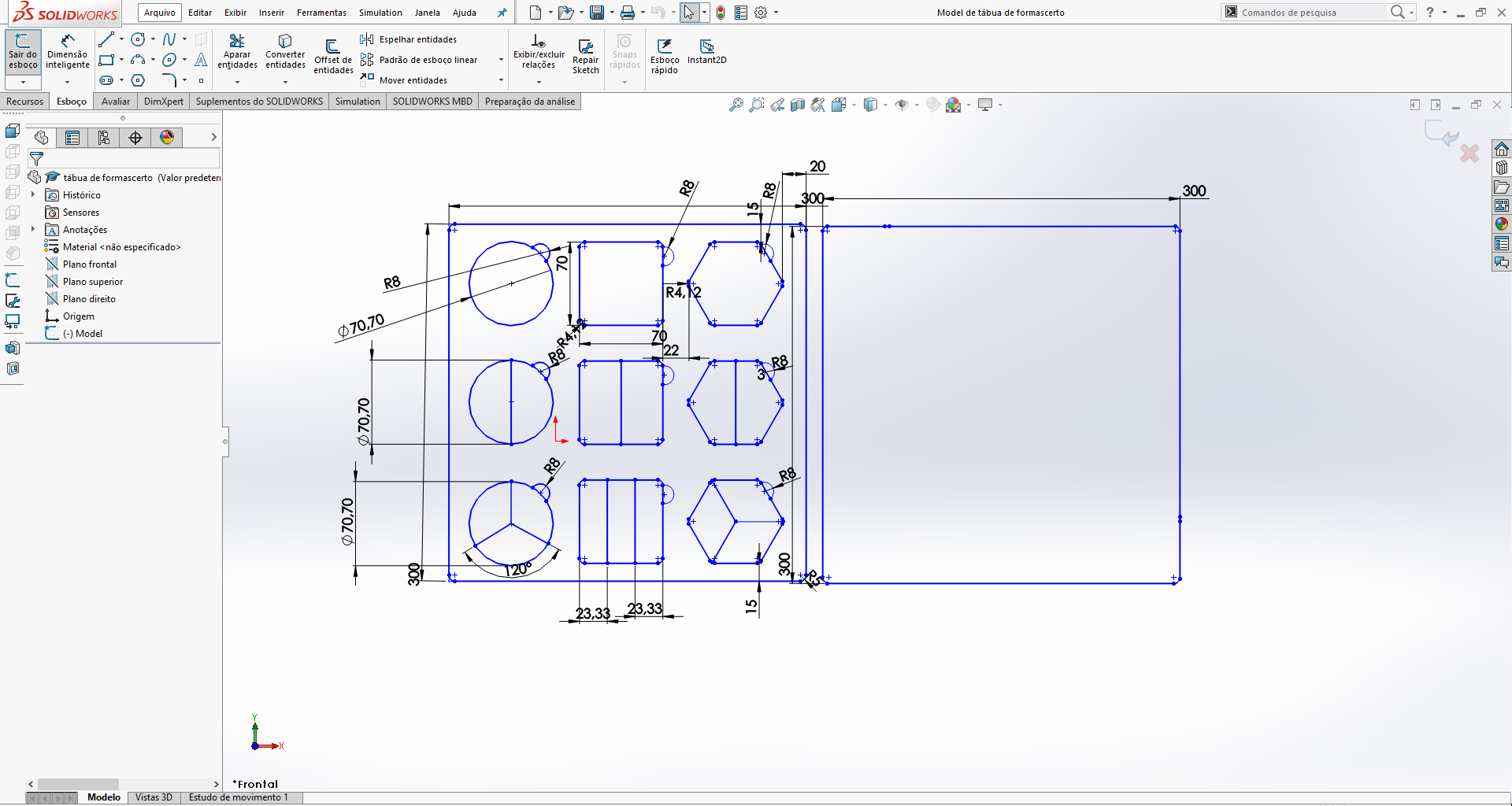Click the Comandos de pesquisa search field
This screenshot has width=1512, height=806.
click(x=1311, y=13)
